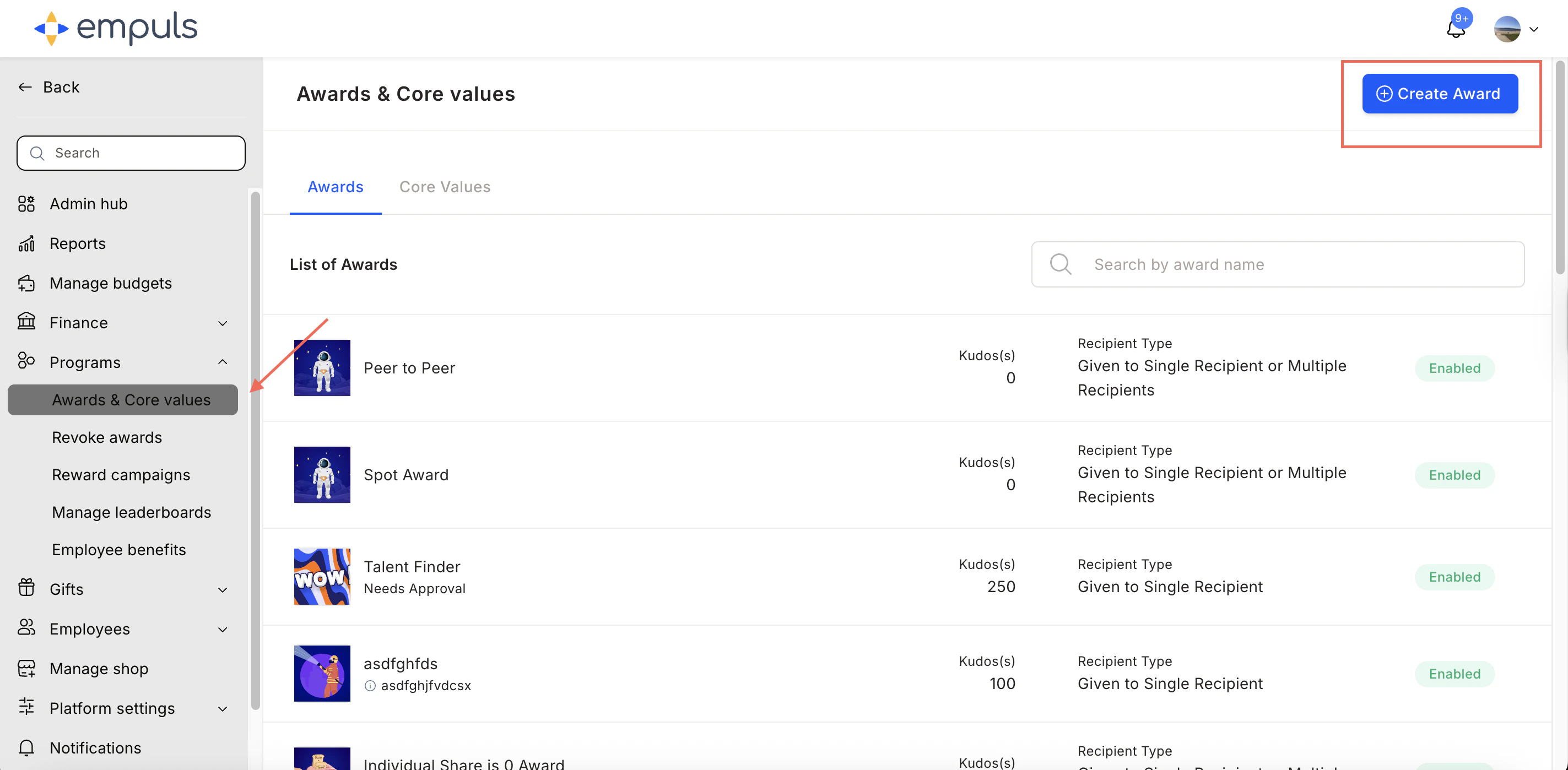1568x770 pixels.
Task: Switch to the Core Values tab
Action: [445, 187]
